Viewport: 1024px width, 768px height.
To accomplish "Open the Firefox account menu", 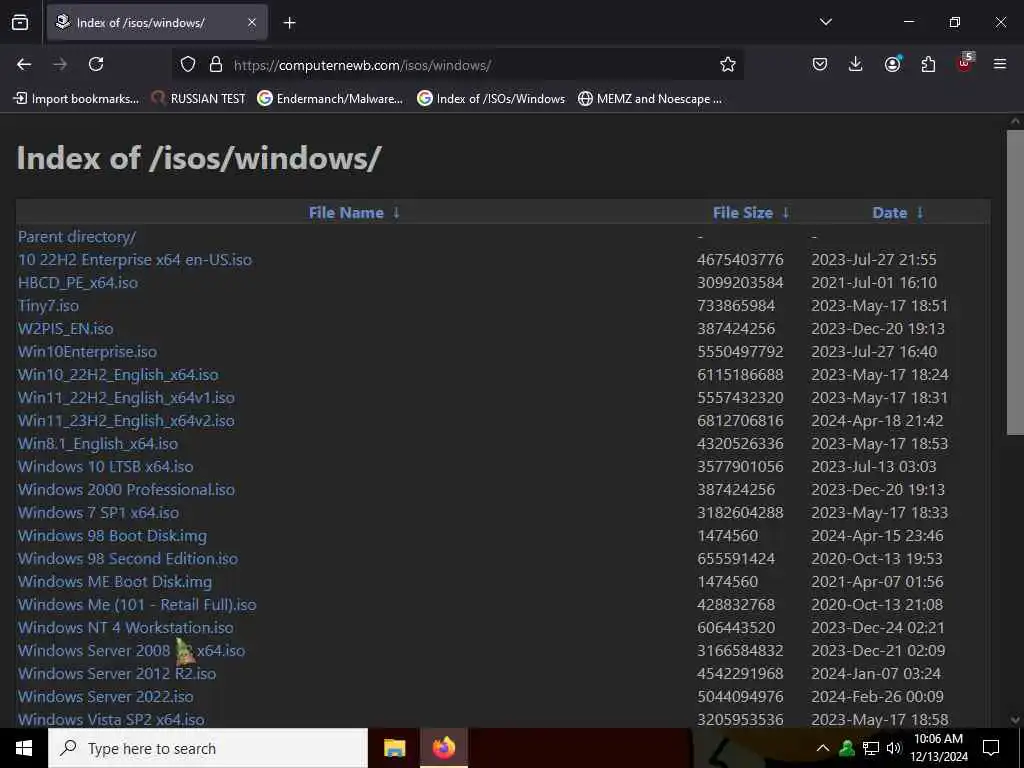I will coord(892,64).
